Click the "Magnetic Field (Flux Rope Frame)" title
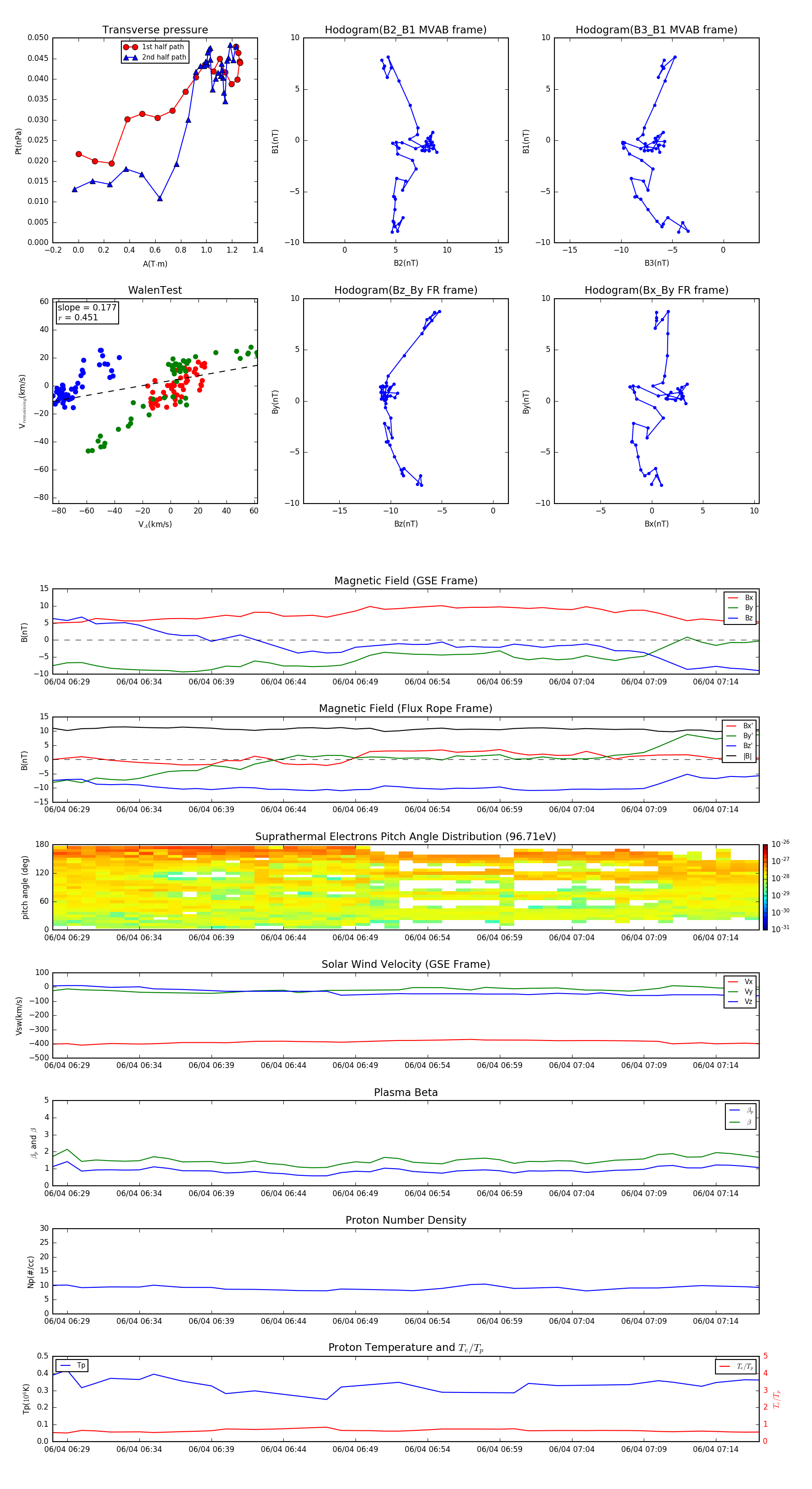Image resolution: width=812 pixels, height=1489 pixels. coord(406,709)
